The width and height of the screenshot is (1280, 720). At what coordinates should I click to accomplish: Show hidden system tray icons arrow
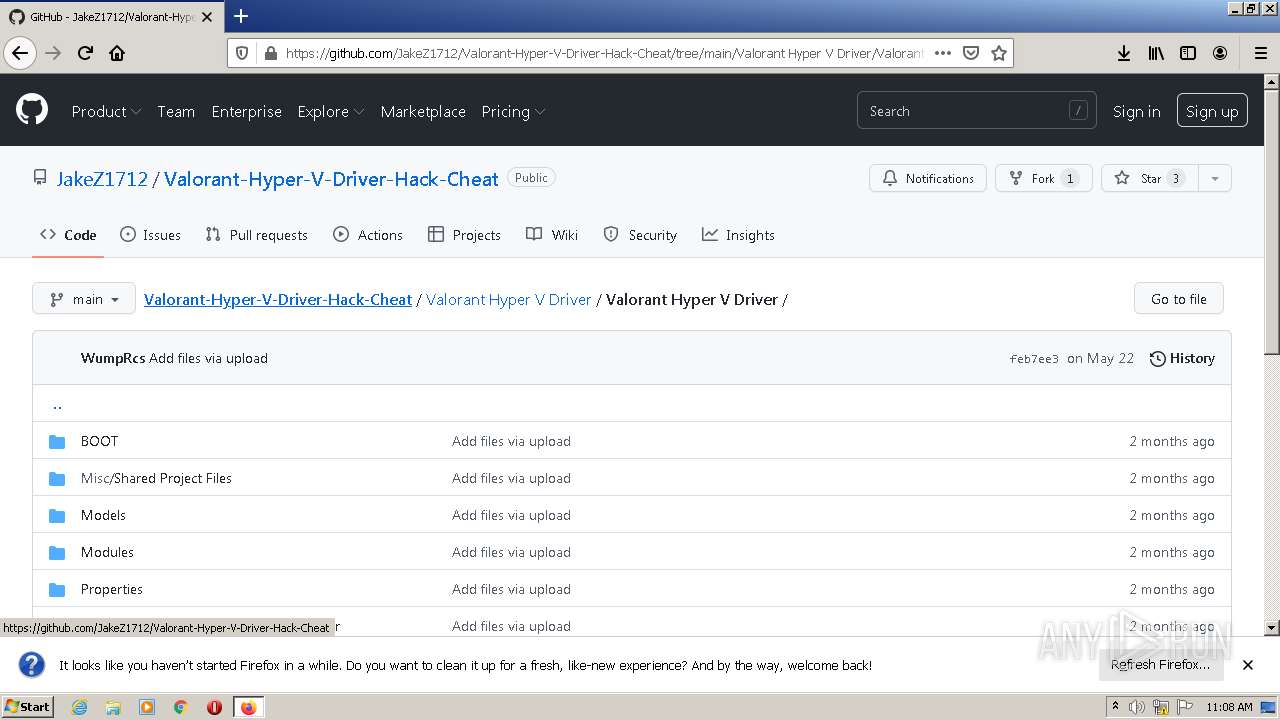click(1115, 706)
